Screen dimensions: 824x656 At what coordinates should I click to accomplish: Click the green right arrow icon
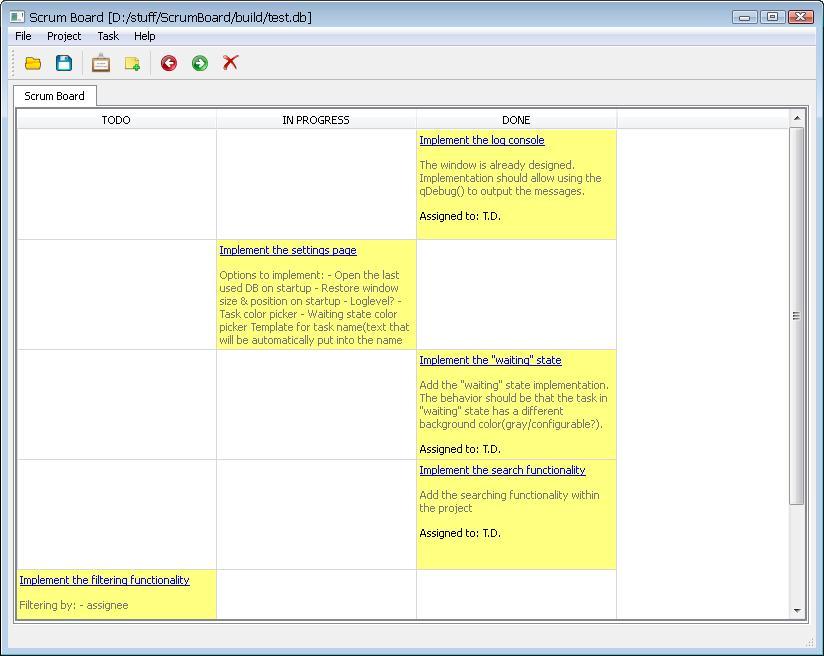[x=200, y=63]
